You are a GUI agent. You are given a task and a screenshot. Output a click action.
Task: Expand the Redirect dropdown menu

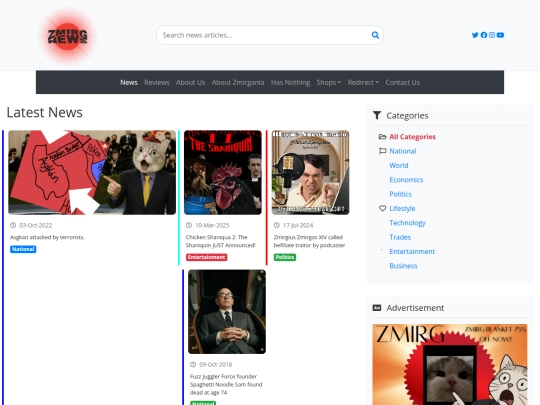pyautogui.click(x=363, y=82)
